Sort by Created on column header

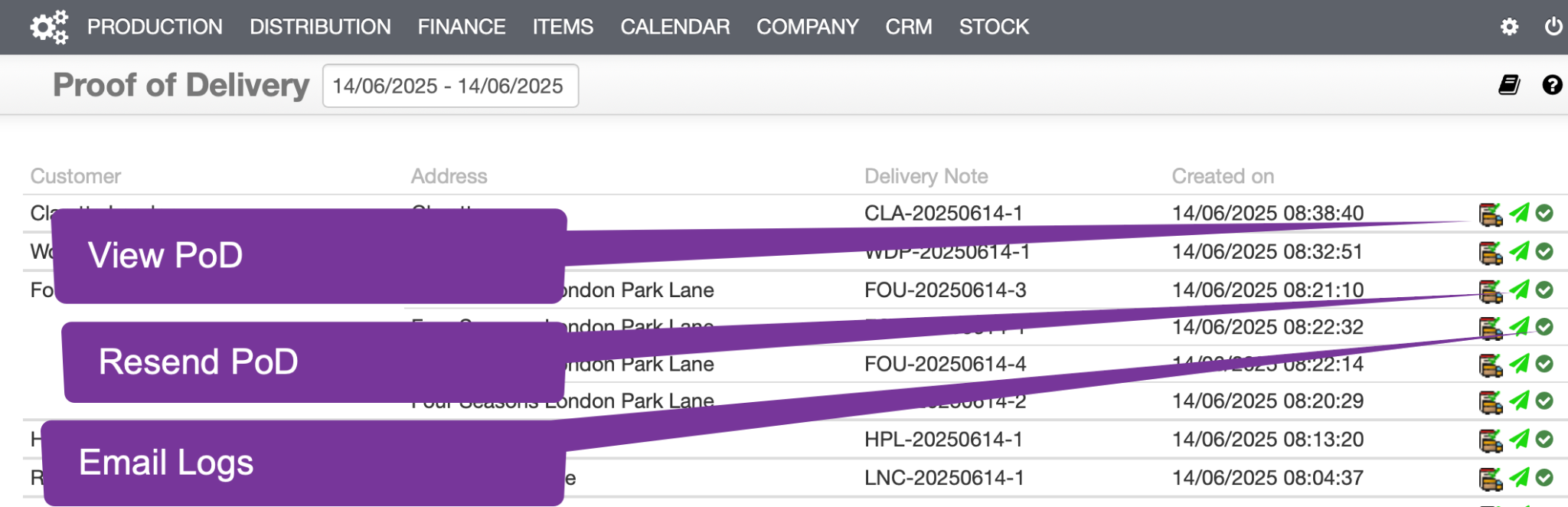[1223, 176]
